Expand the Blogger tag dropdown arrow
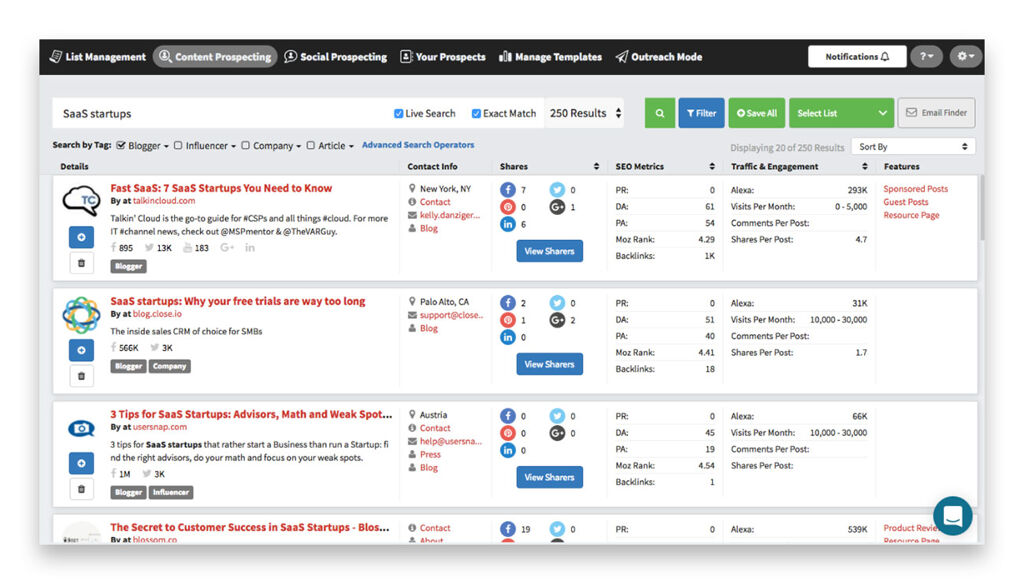Viewport: 1024px width, 584px height. [166, 146]
